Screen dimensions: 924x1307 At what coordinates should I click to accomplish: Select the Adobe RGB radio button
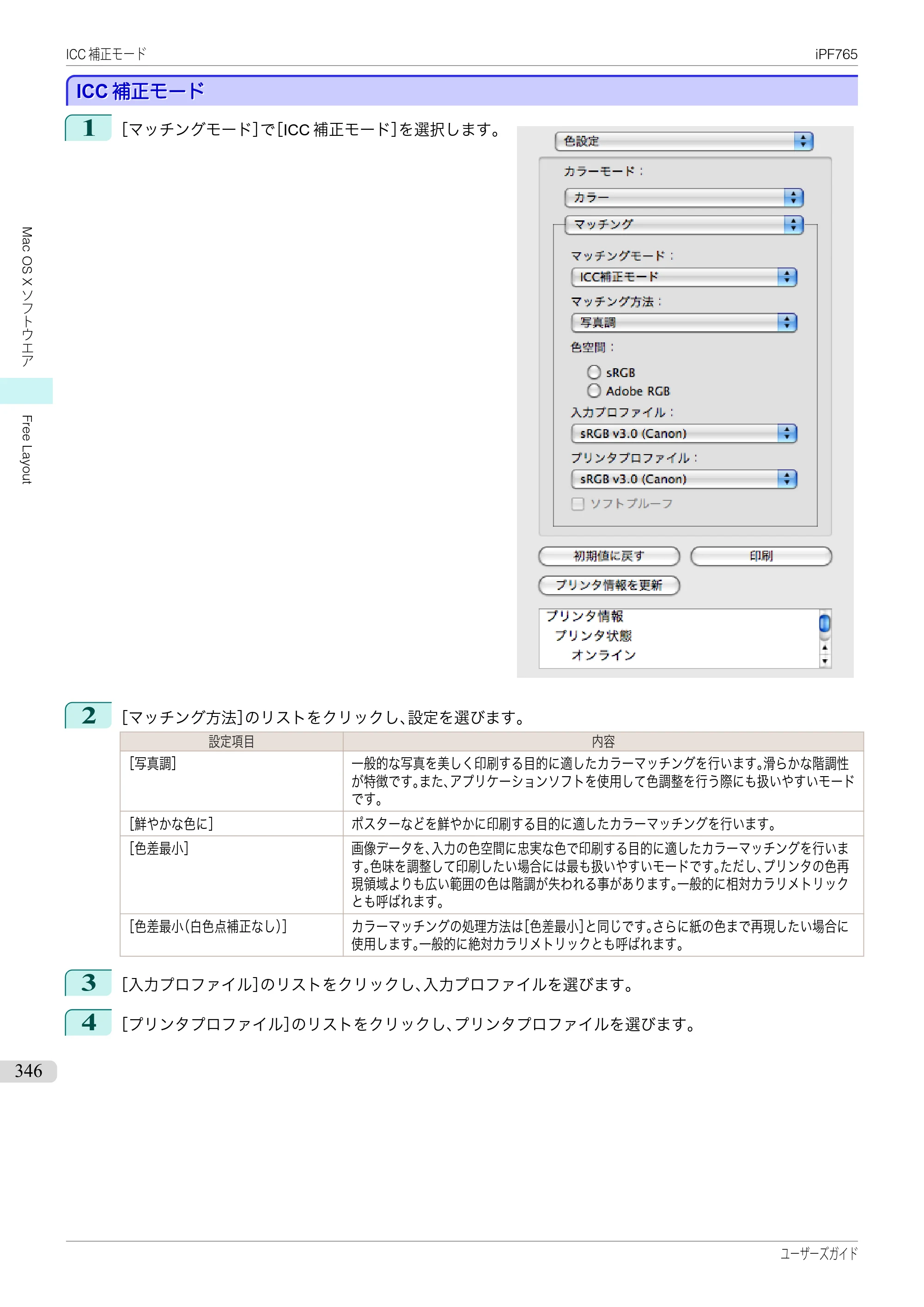[x=594, y=391]
